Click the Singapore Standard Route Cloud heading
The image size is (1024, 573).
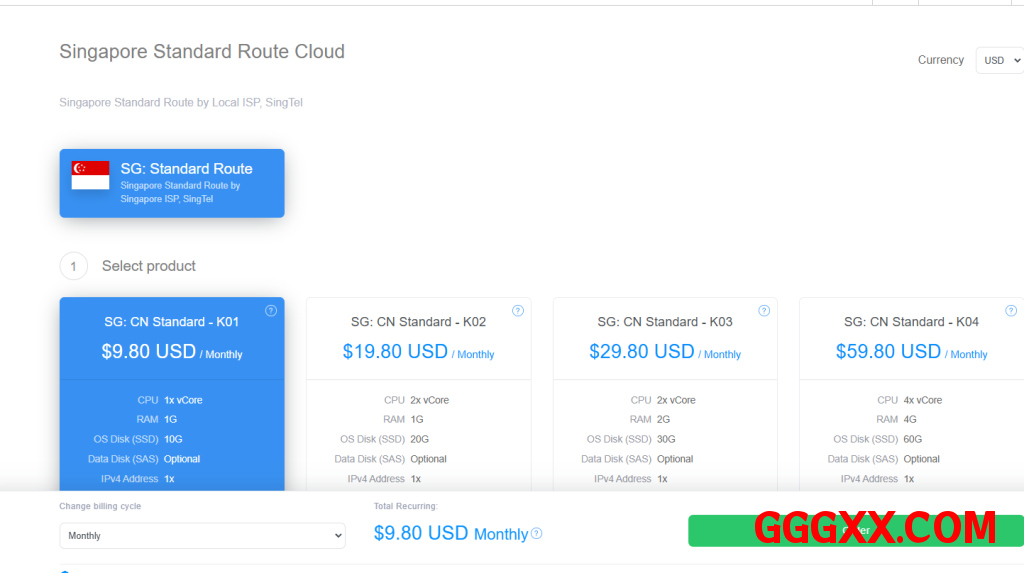(202, 52)
